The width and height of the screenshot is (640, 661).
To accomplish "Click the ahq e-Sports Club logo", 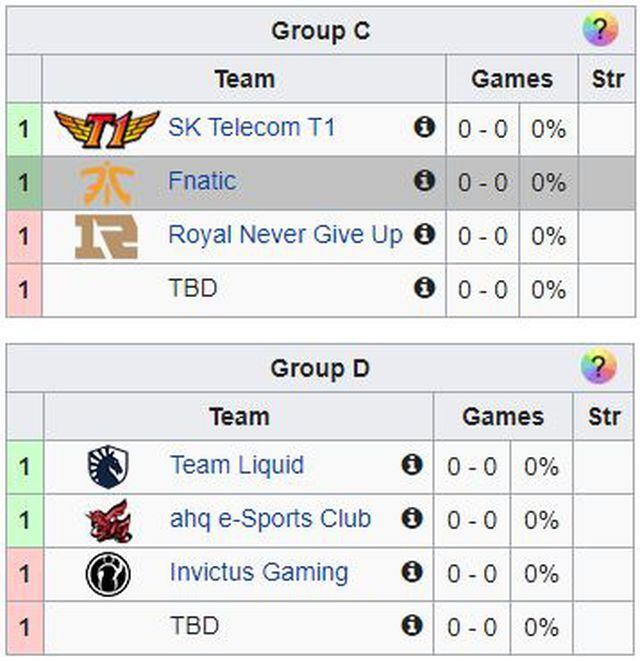I will pyautogui.click(x=108, y=520).
